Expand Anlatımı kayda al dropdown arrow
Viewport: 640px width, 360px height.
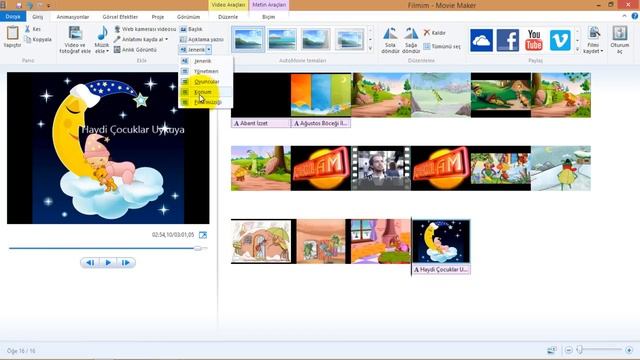(x=166, y=39)
